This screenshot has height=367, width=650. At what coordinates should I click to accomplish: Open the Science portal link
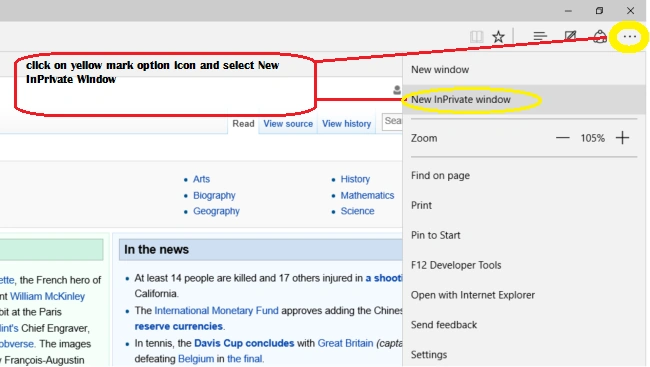(x=357, y=211)
